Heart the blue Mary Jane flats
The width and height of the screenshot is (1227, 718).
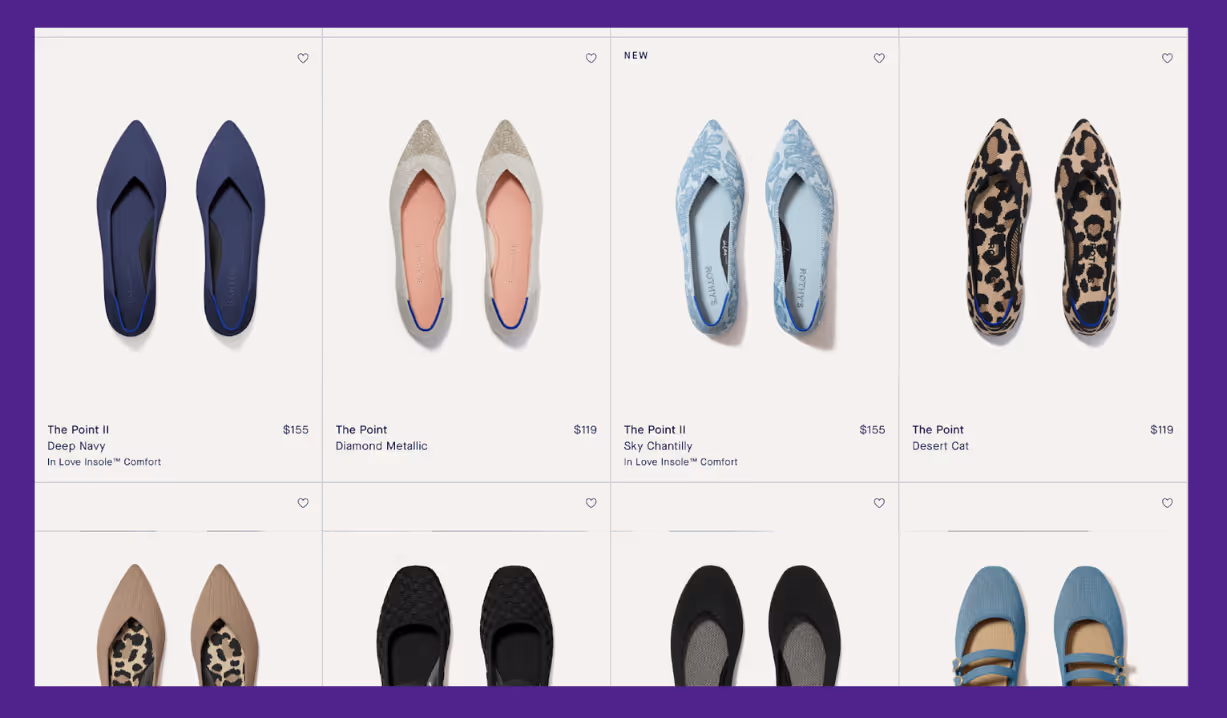click(x=1167, y=503)
